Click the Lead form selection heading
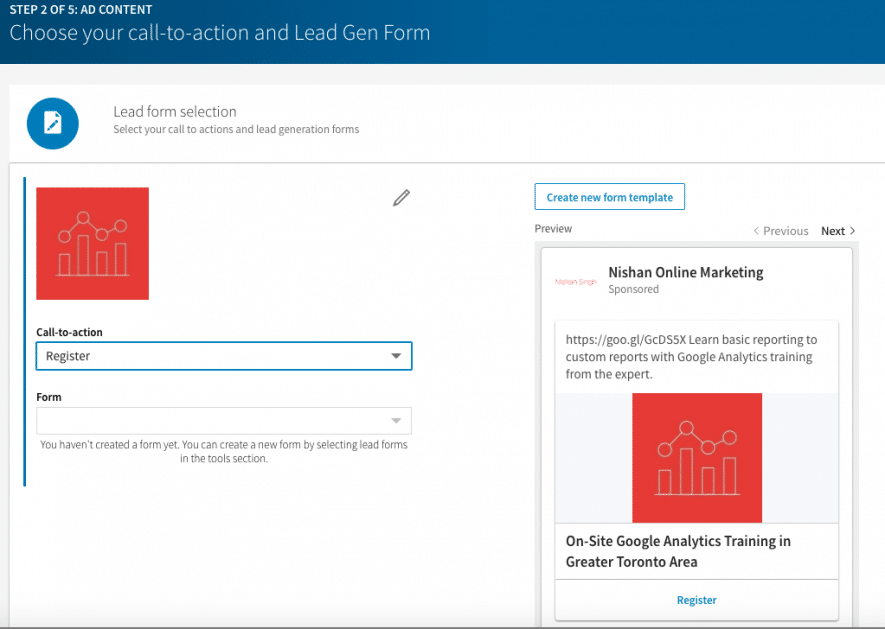The image size is (885, 629). click(175, 112)
